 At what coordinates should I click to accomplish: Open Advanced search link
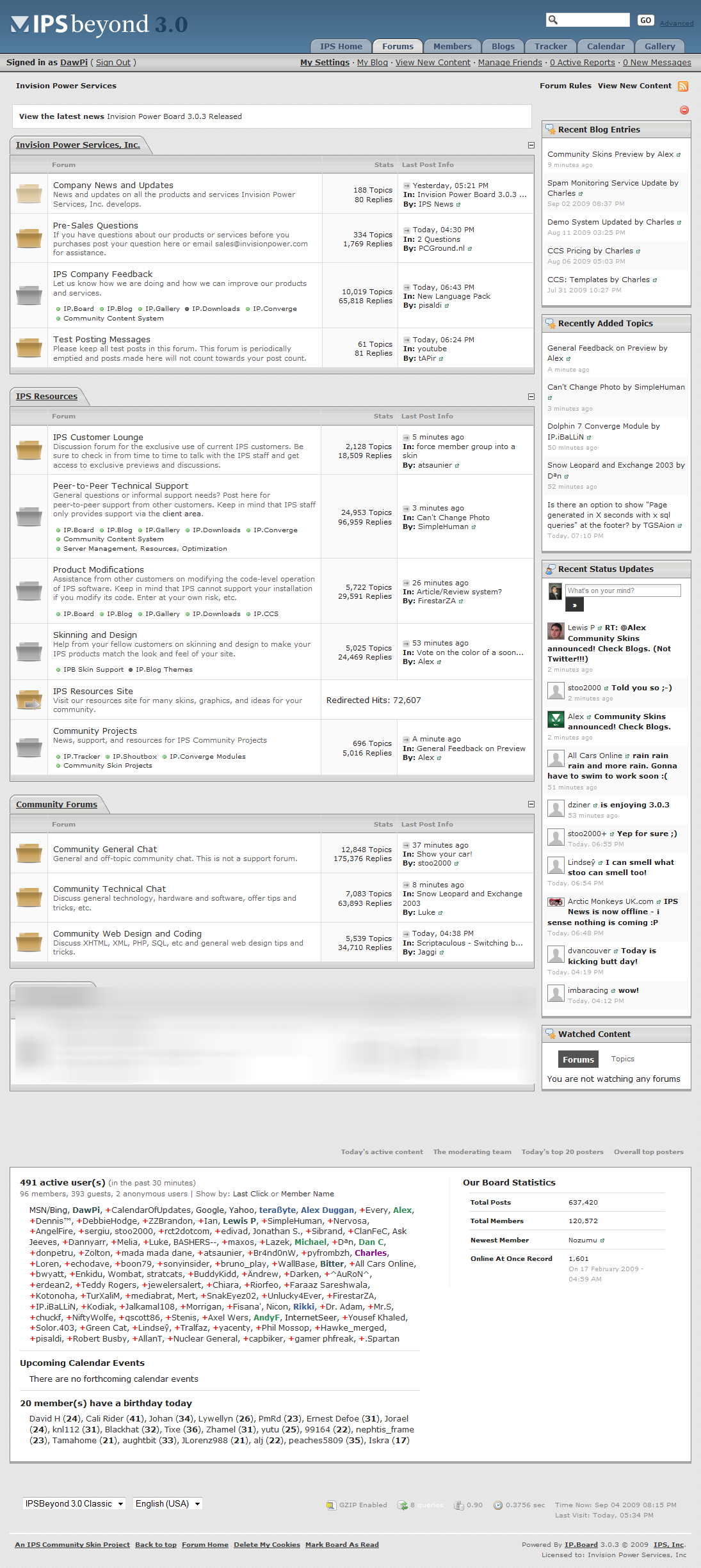point(677,23)
